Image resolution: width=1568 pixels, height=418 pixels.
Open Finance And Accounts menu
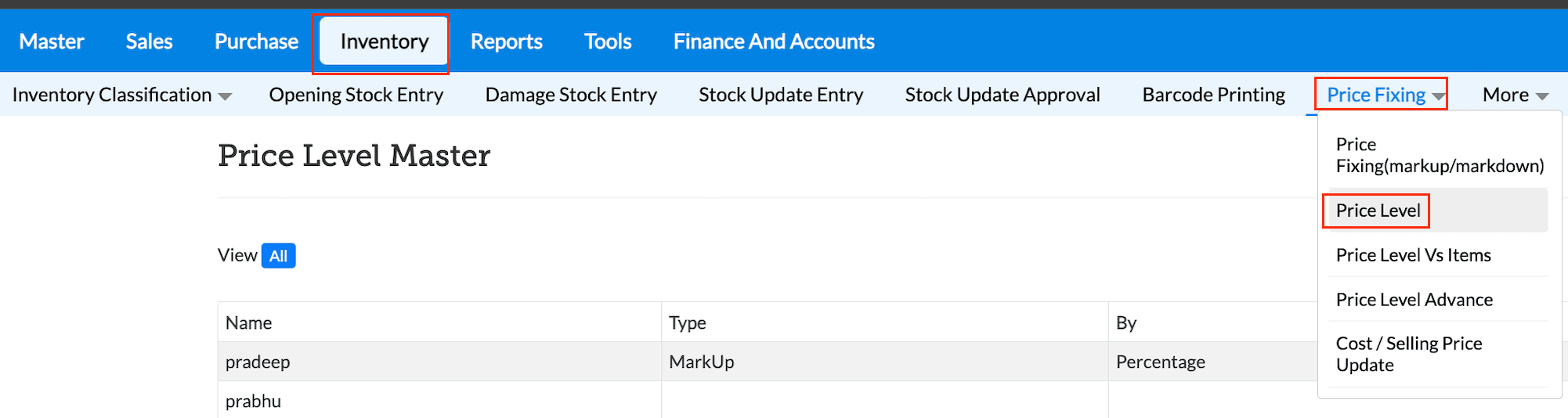773,41
